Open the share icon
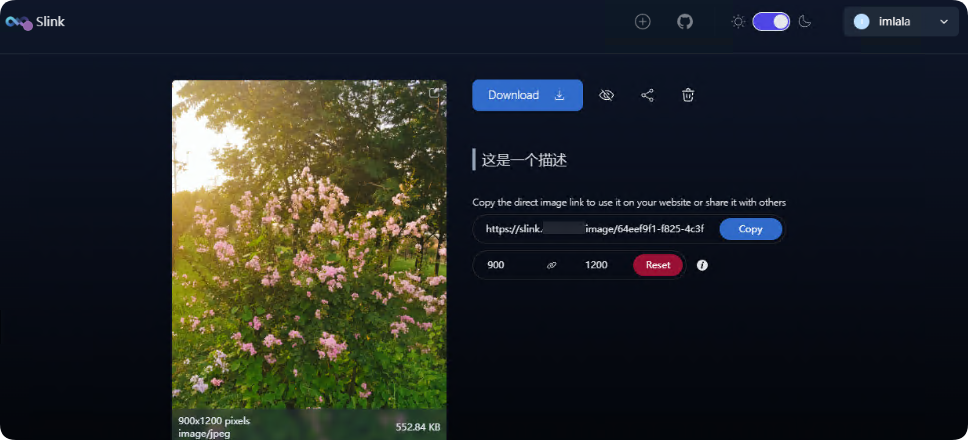Screen dimensions: 968x440 pos(647,95)
